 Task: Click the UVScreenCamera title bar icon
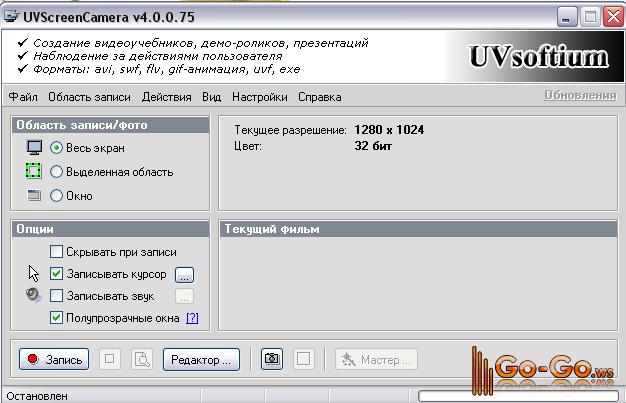coord(11,16)
